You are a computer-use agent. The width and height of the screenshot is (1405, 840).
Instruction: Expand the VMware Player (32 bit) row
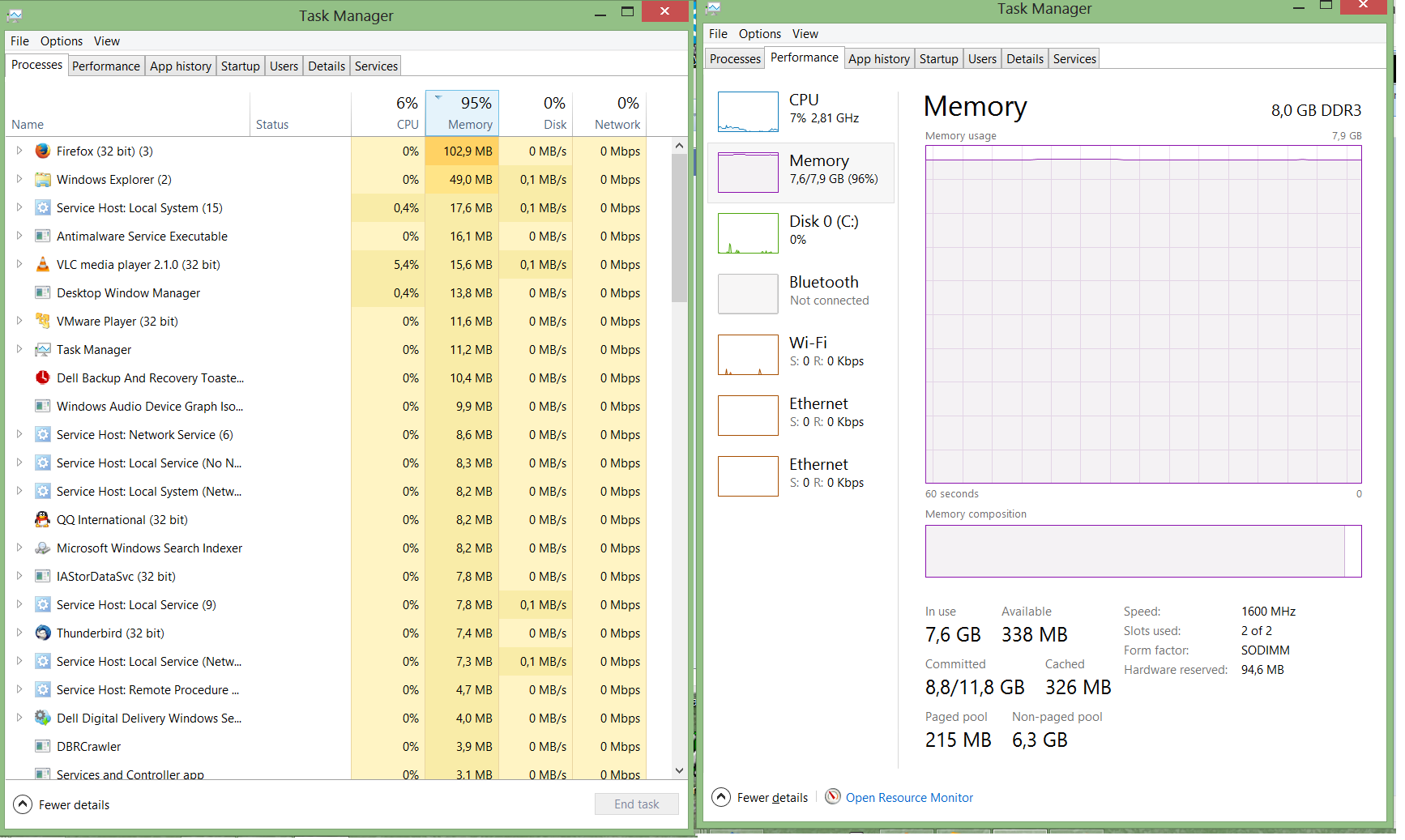[x=19, y=321]
